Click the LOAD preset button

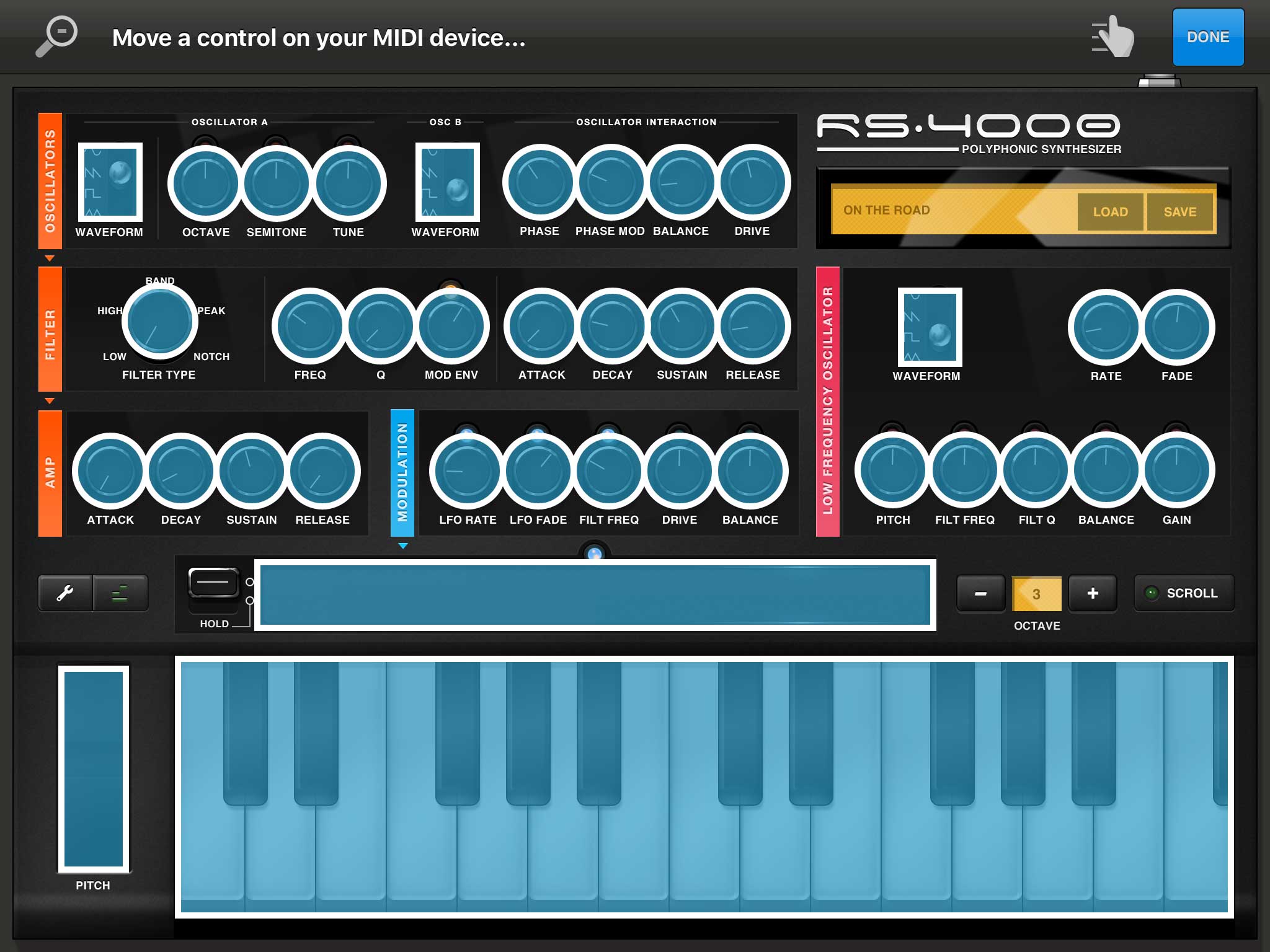click(x=1110, y=212)
